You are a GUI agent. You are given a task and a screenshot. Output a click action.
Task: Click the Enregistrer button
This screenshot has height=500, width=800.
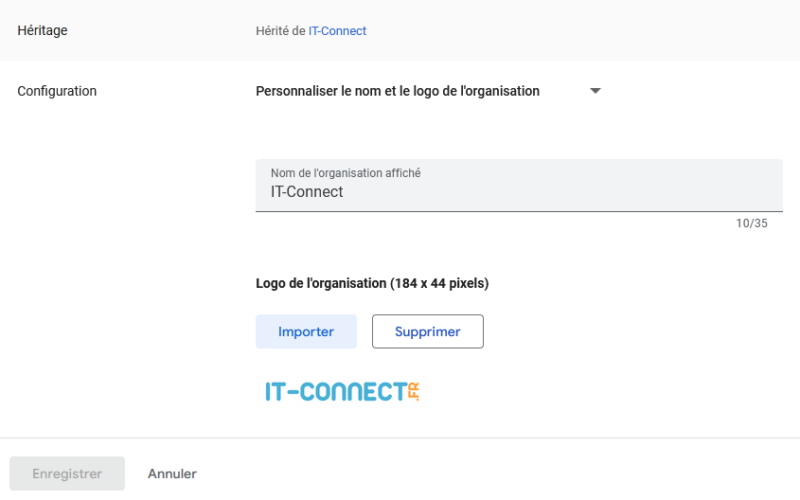[x=67, y=474]
